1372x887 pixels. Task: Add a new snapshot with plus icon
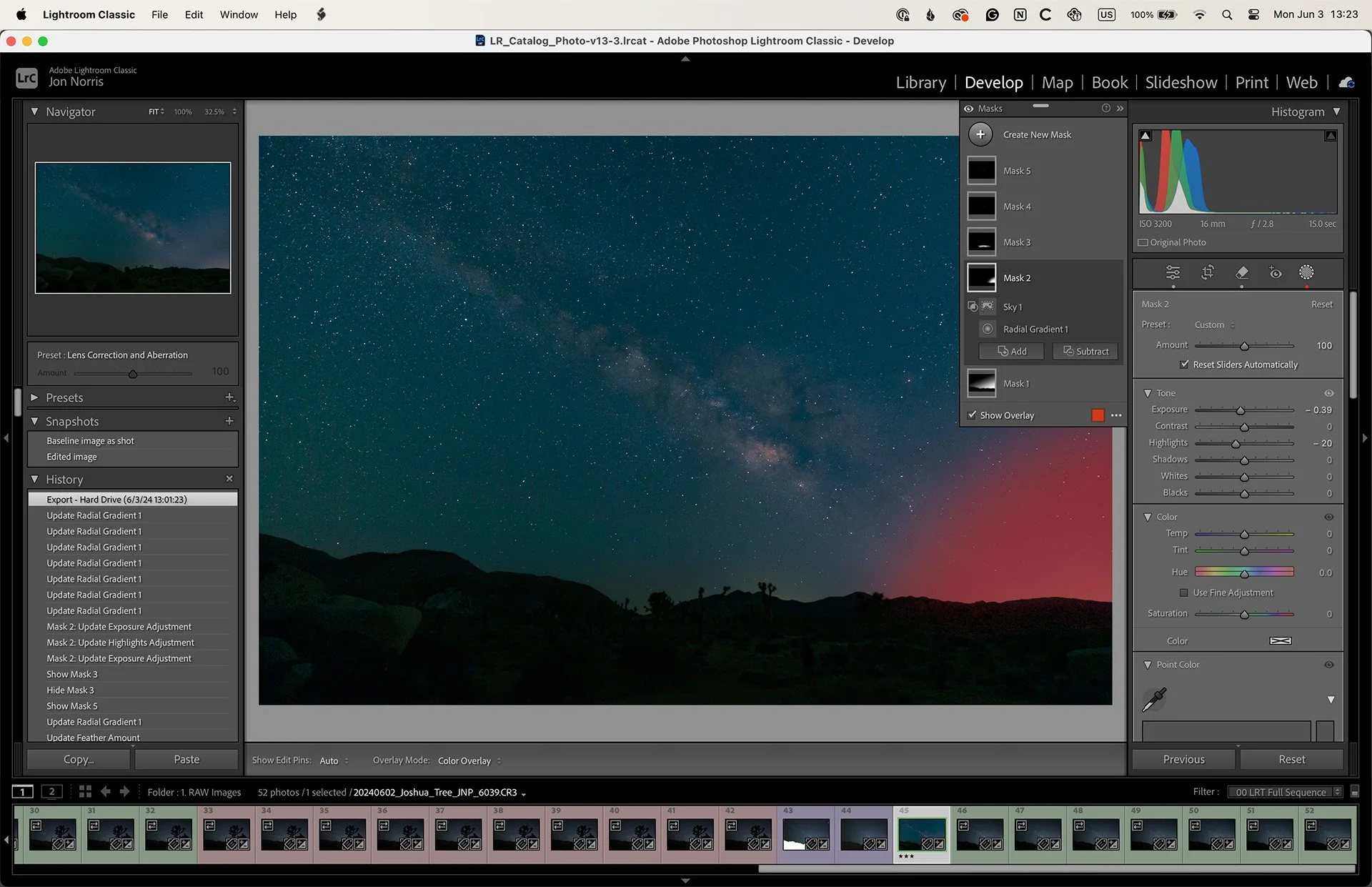pyautogui.click(x=229, y=421)
